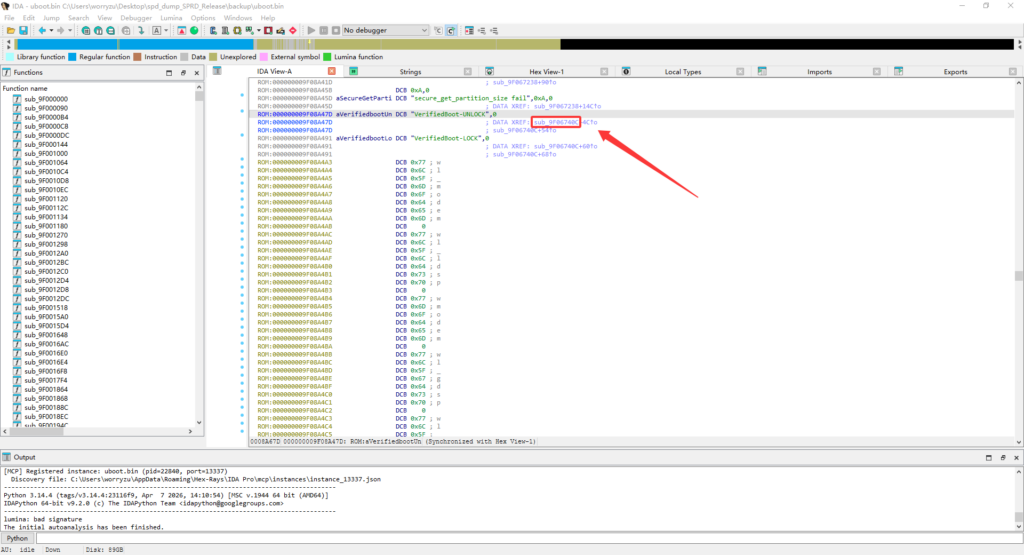Viewport: 1024px width, 555px height.
Task: Jump forward with the gray right arrow
Action: [x=61, y=31]
